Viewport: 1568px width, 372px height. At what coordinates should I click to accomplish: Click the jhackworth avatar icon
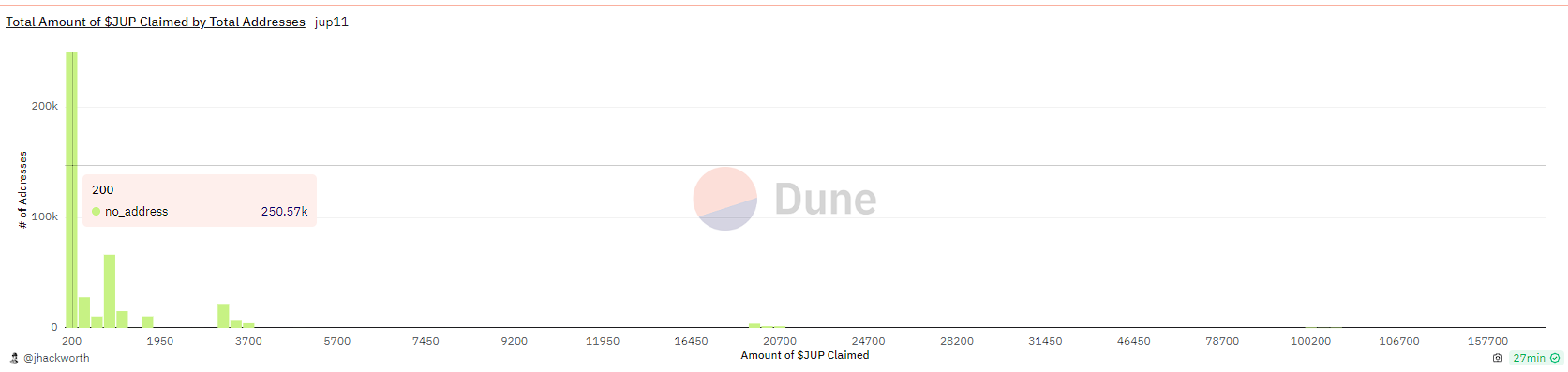click(x=14, y=358)
